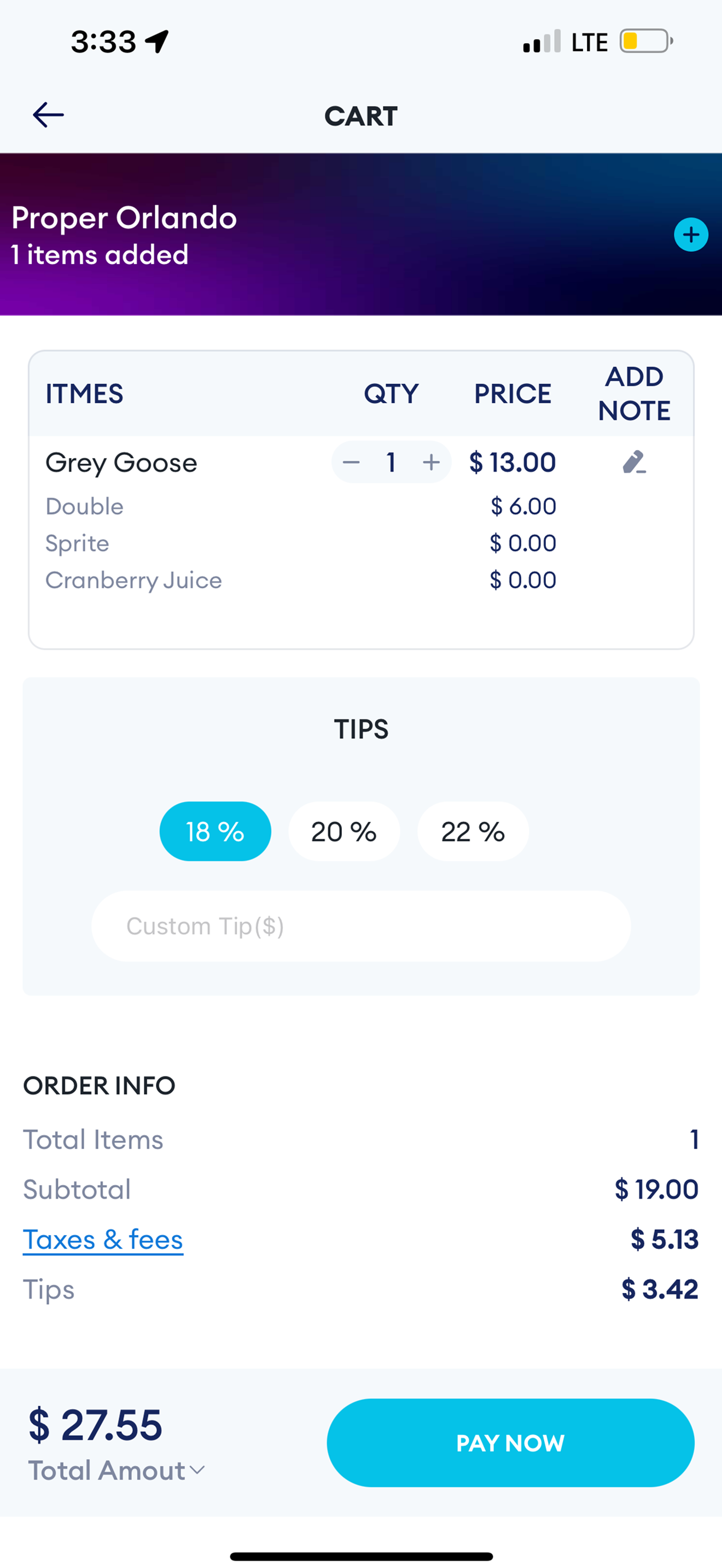Image resolution: width=722 pixels, height=1568 pixels.
Task: Select the 20 % tip option
Action: [x=344, y=832]
